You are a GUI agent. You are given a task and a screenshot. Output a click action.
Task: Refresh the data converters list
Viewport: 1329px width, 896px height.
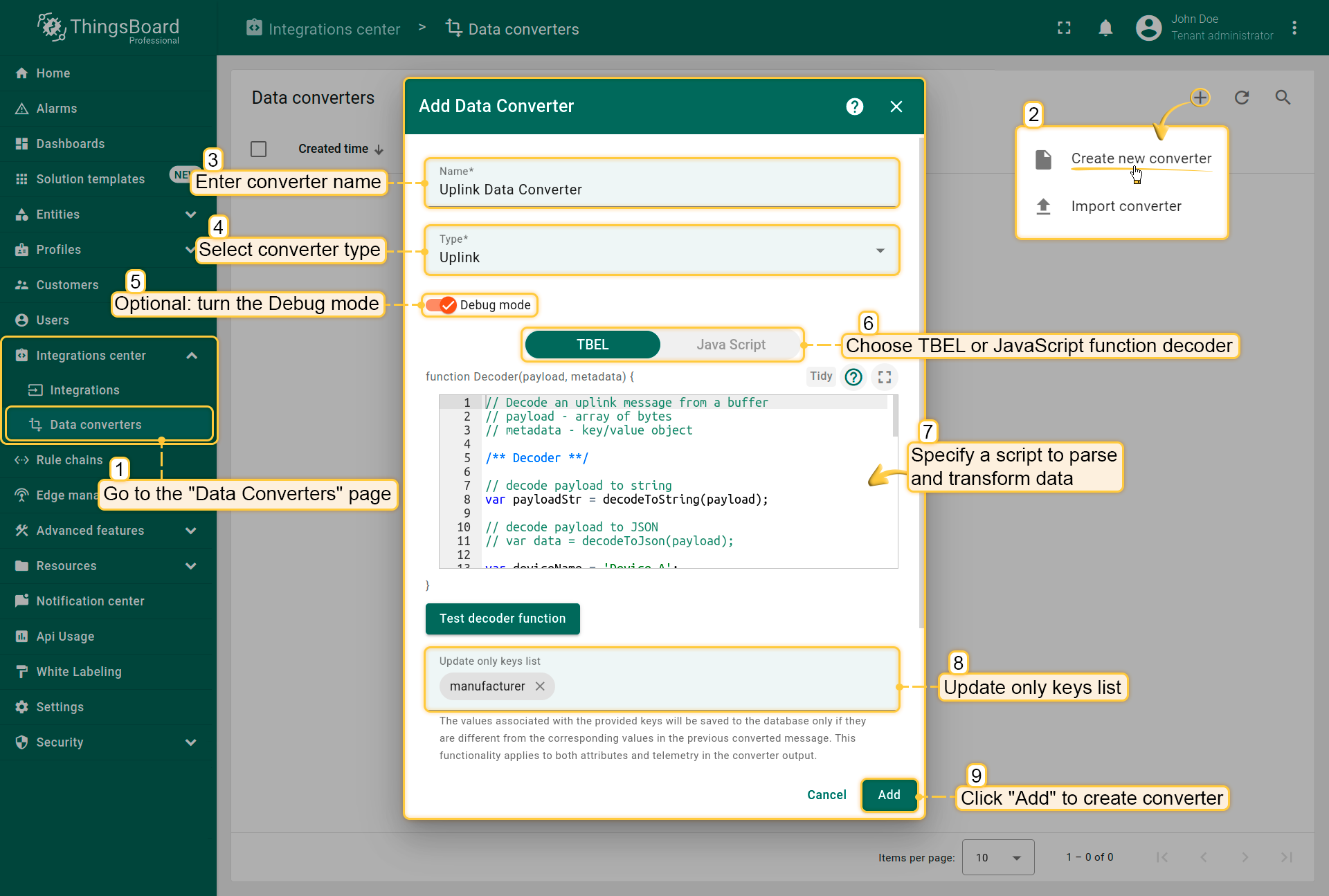click(1242, 98)
